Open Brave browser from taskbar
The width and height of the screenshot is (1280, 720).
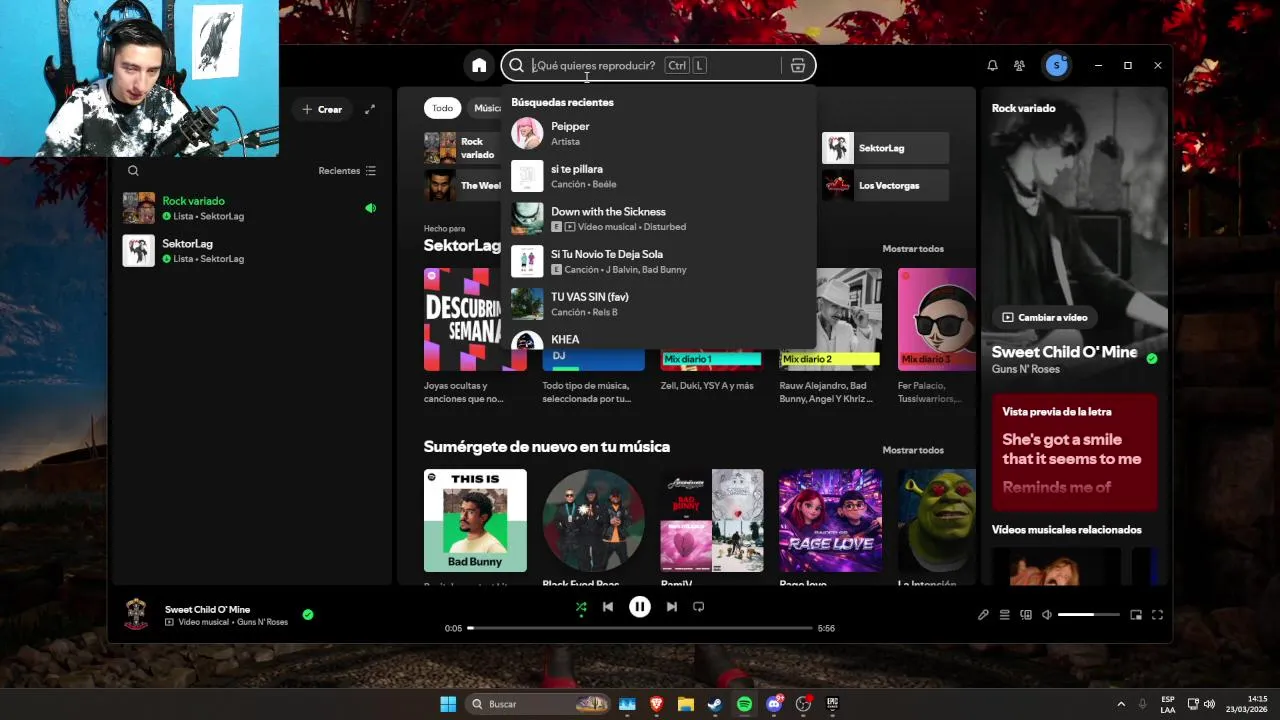coord(656,704)
